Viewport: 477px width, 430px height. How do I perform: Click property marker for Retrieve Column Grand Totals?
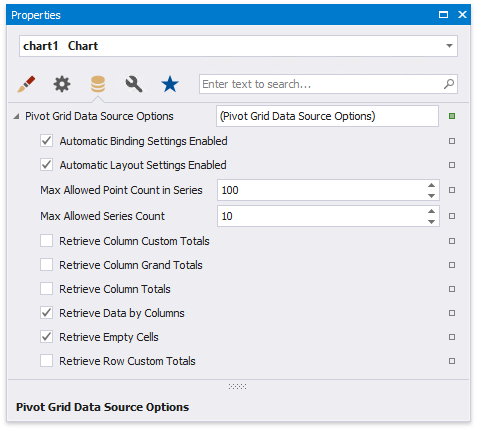pyautogui.click(x=452, y=265)
